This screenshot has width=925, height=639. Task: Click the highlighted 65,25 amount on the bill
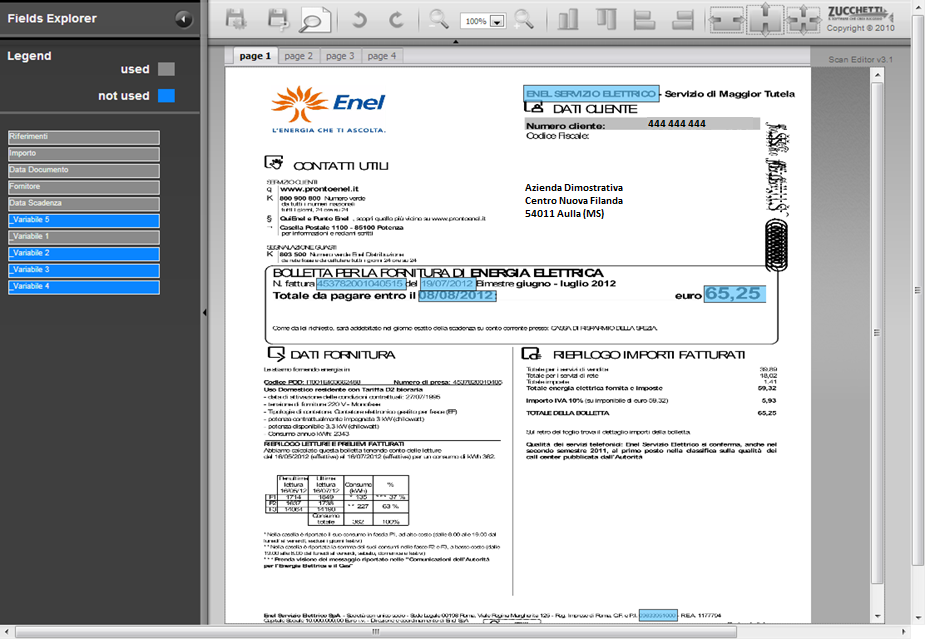pyautogui.click(x=734, y=294)
